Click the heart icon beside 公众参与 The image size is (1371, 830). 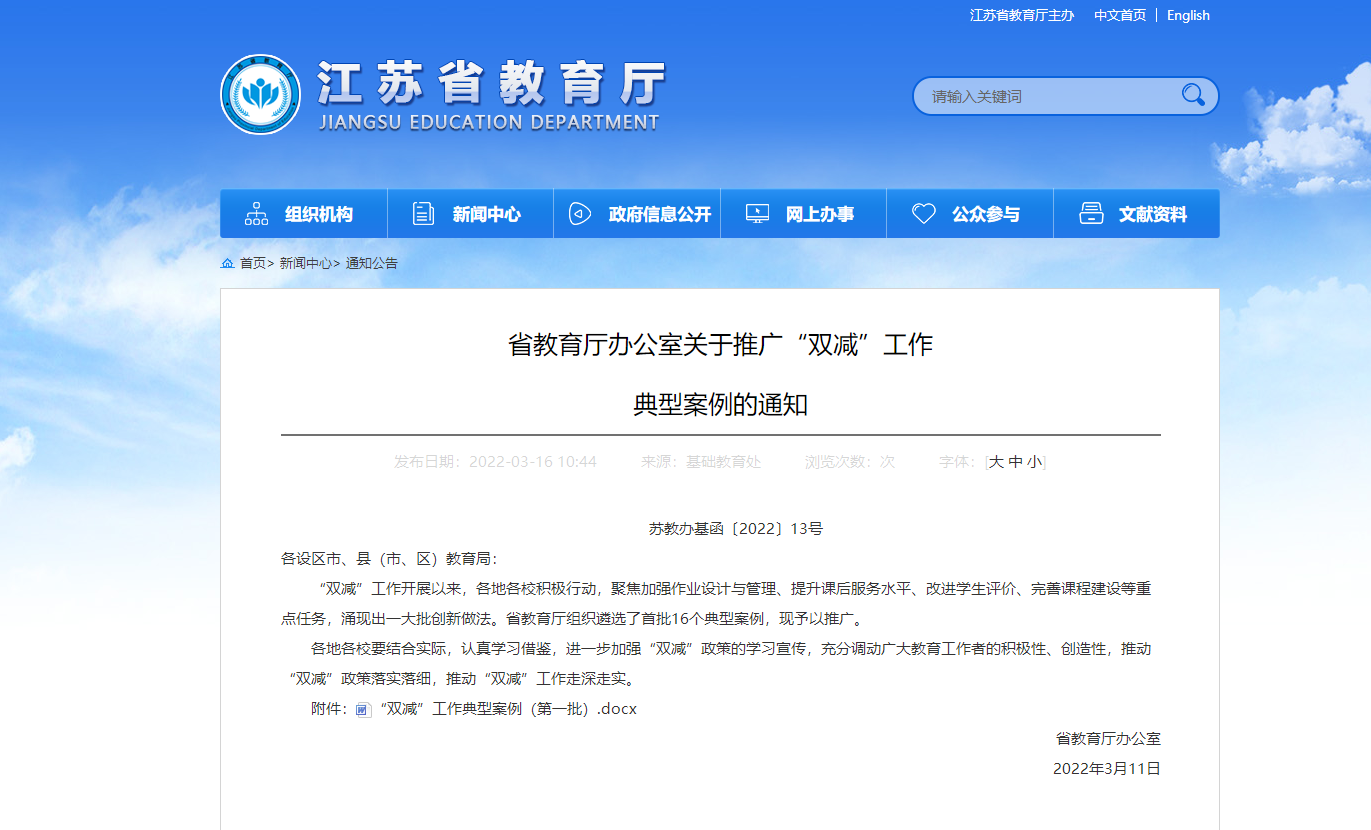click(924, 214)
